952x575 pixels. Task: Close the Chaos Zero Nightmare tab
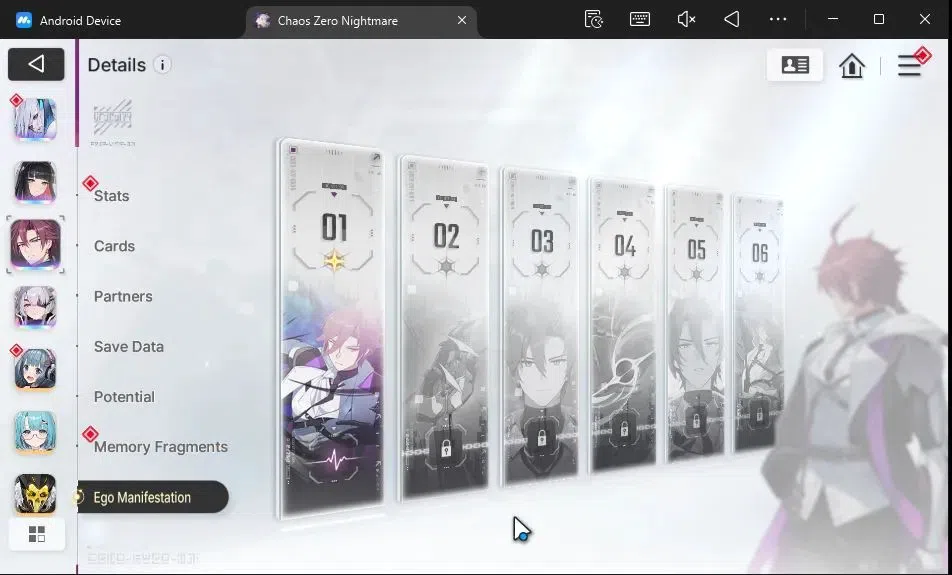[x=462, y=20]
